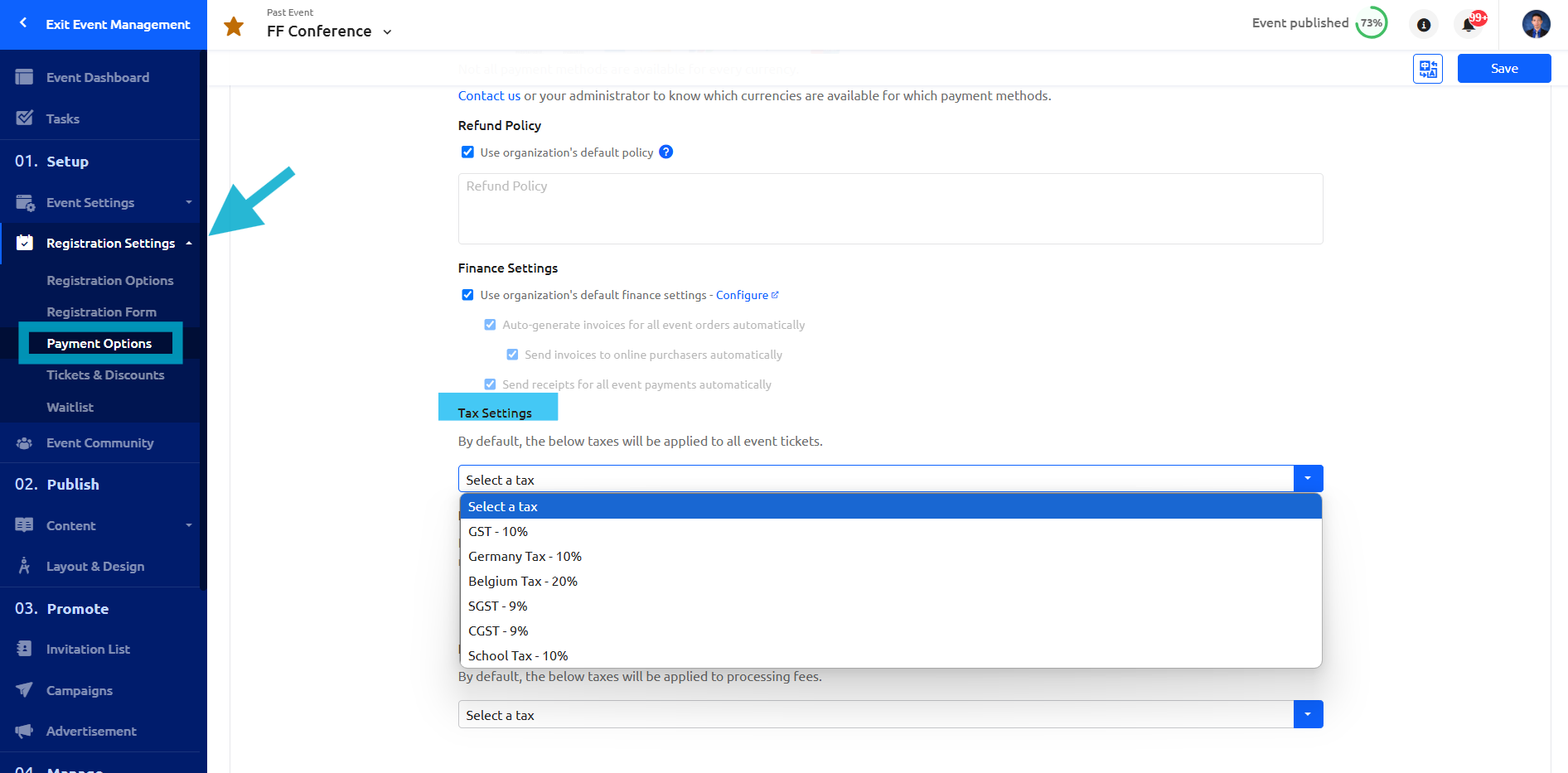Toggle Use organization's default finance settings checkbox
The image size is (1568, 773).
click(x=467, y=295)
